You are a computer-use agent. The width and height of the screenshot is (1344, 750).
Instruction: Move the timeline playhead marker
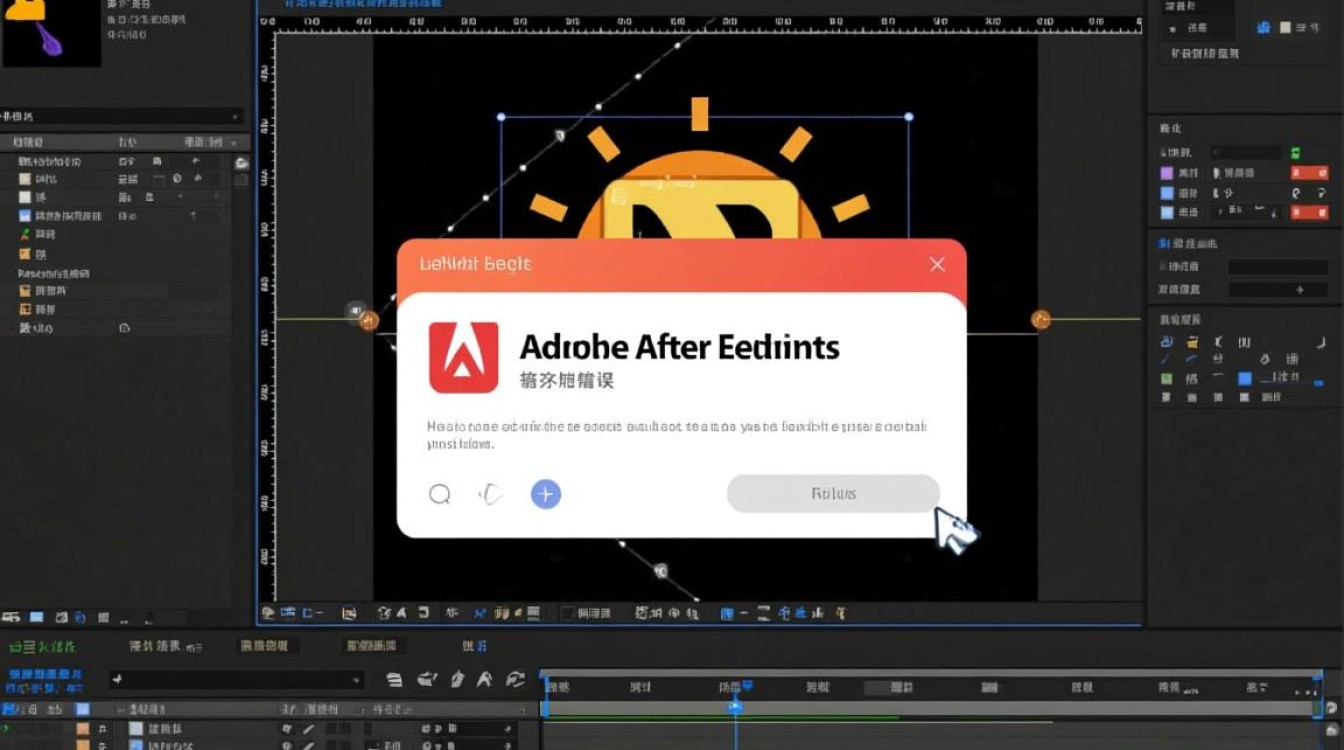click(x=735, y=706)
